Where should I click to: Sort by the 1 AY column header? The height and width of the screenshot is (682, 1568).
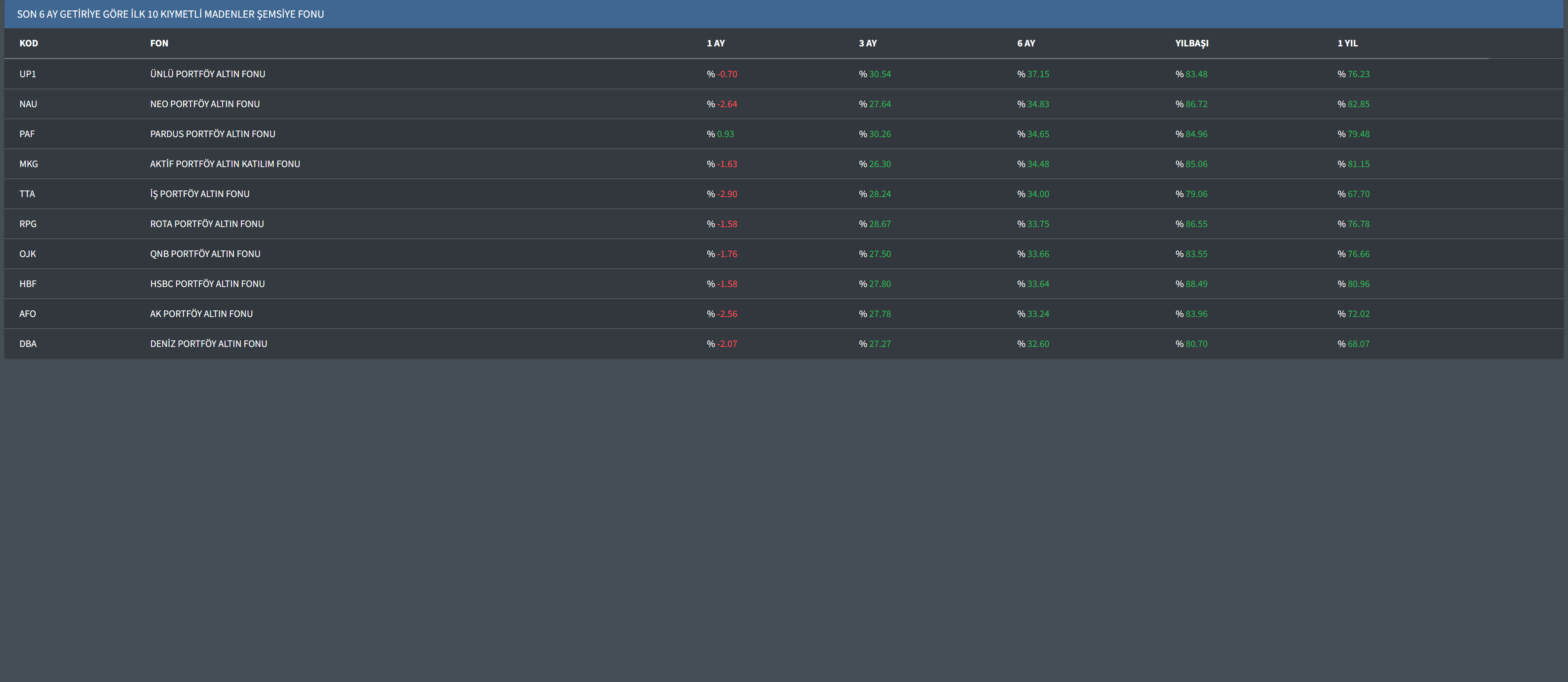(x=715, y=43)
